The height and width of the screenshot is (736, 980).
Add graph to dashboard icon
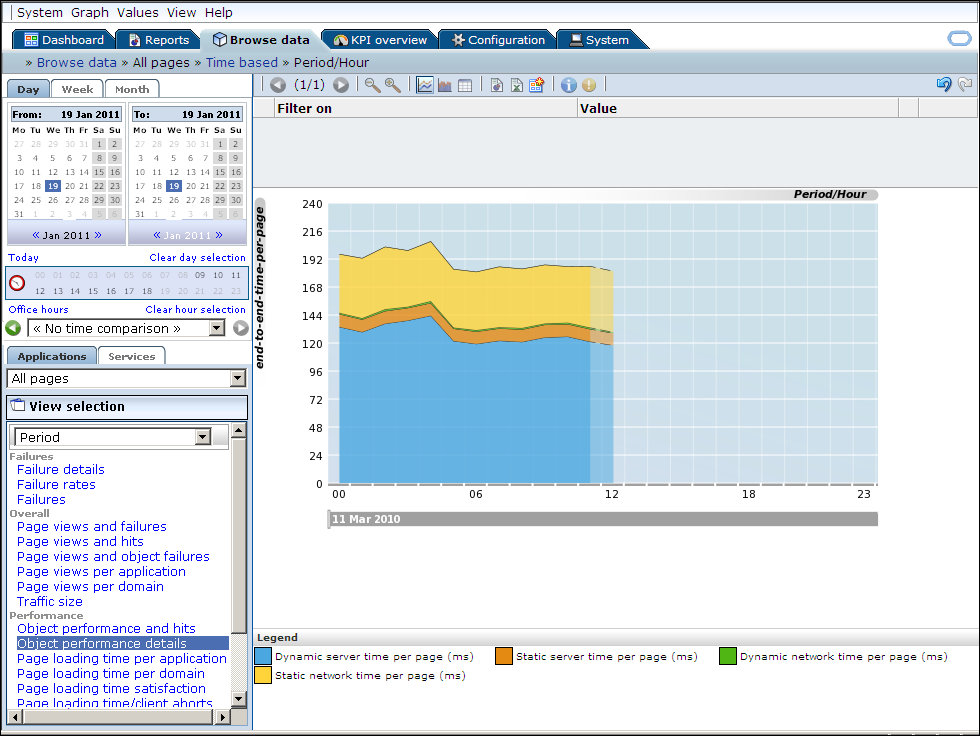click(537, 85)
